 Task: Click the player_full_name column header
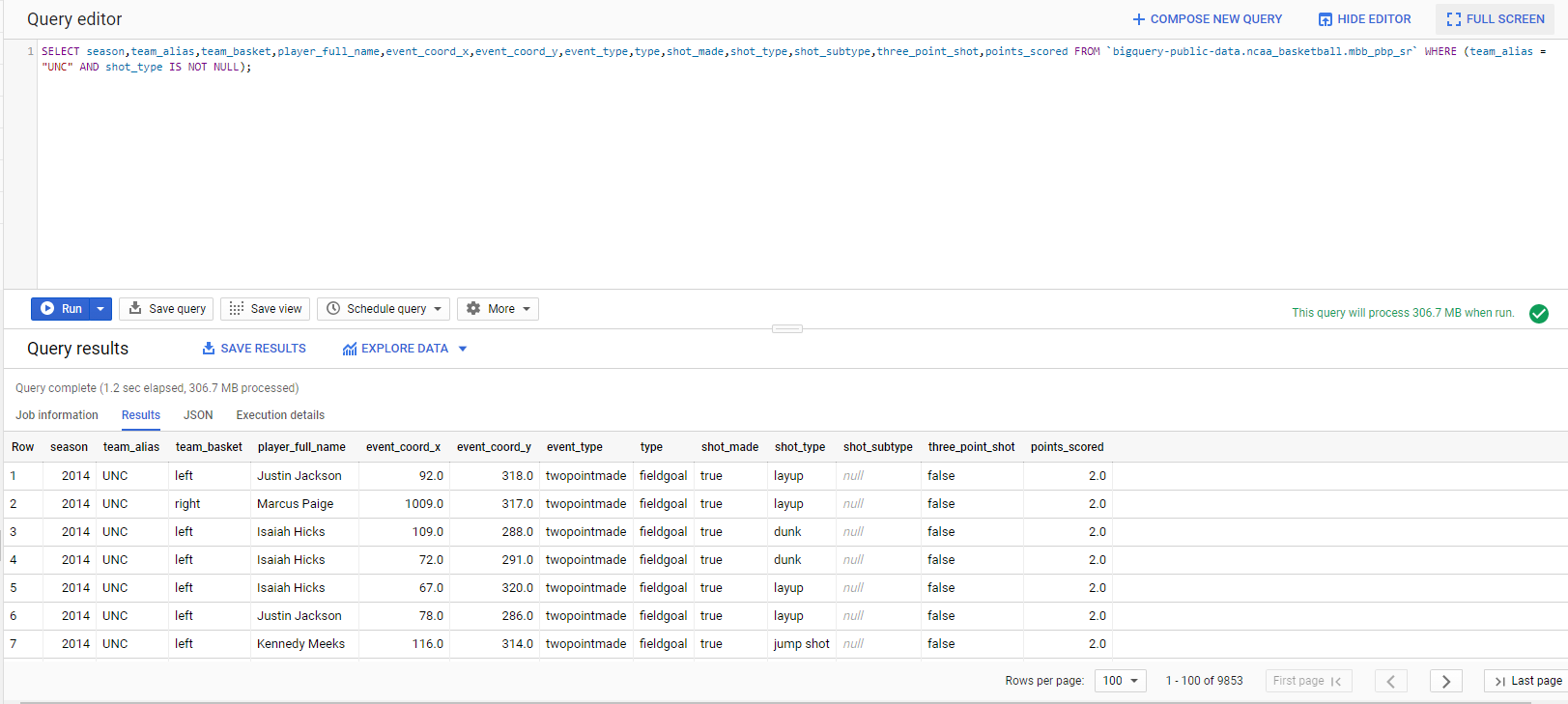pyautogui.click(x=301, y=447)
